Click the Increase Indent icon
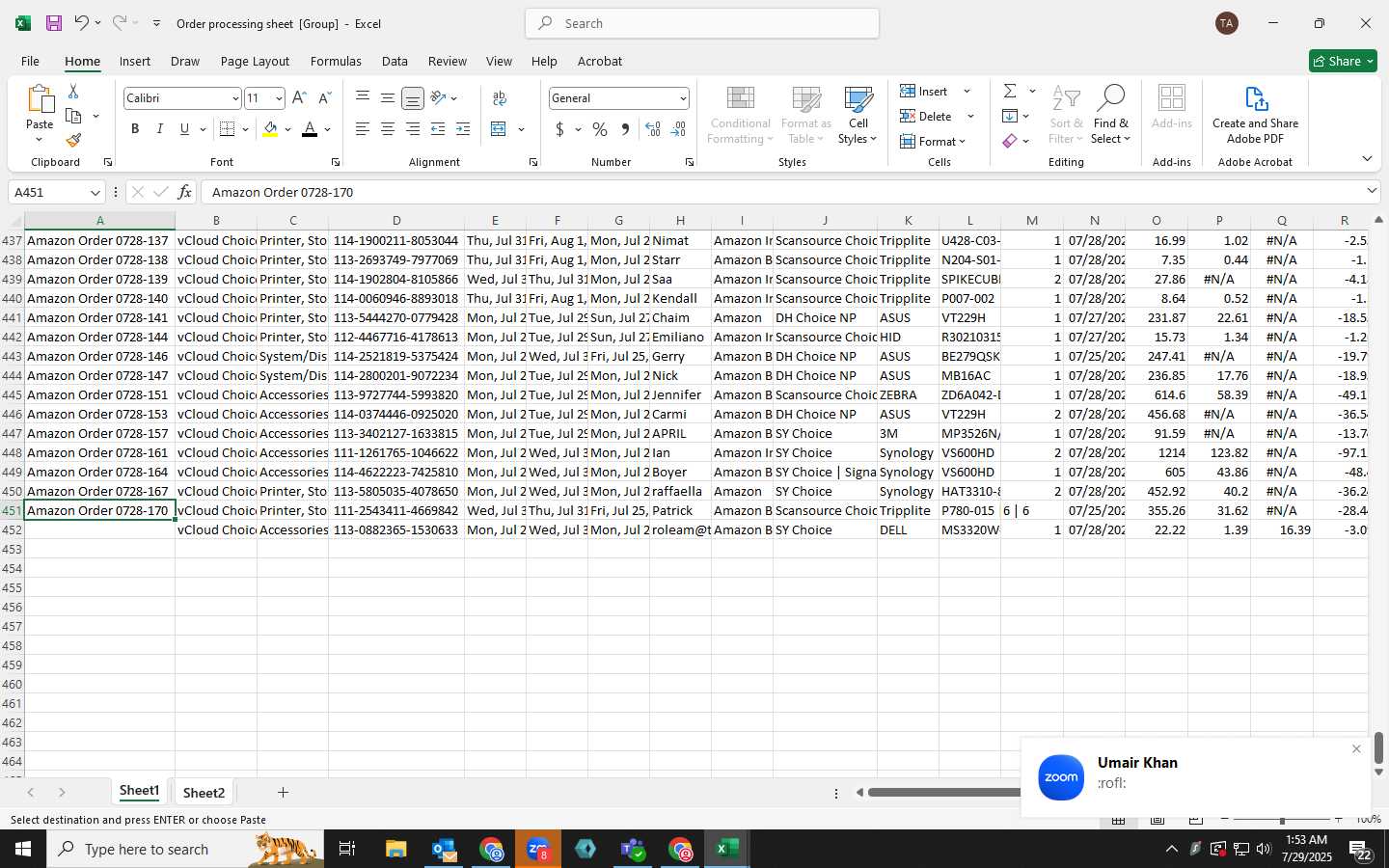The image size is (1389, 868). (463, 129)
